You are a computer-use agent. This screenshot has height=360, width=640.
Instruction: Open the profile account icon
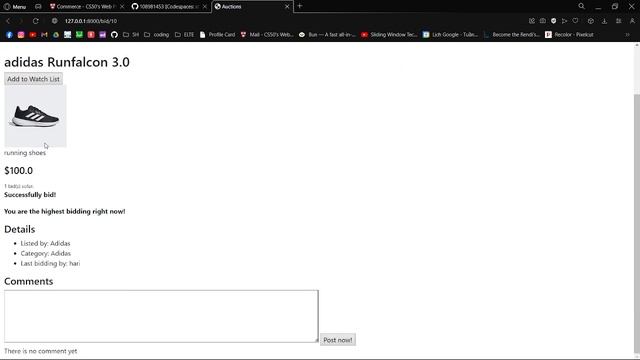click(632, 21)
